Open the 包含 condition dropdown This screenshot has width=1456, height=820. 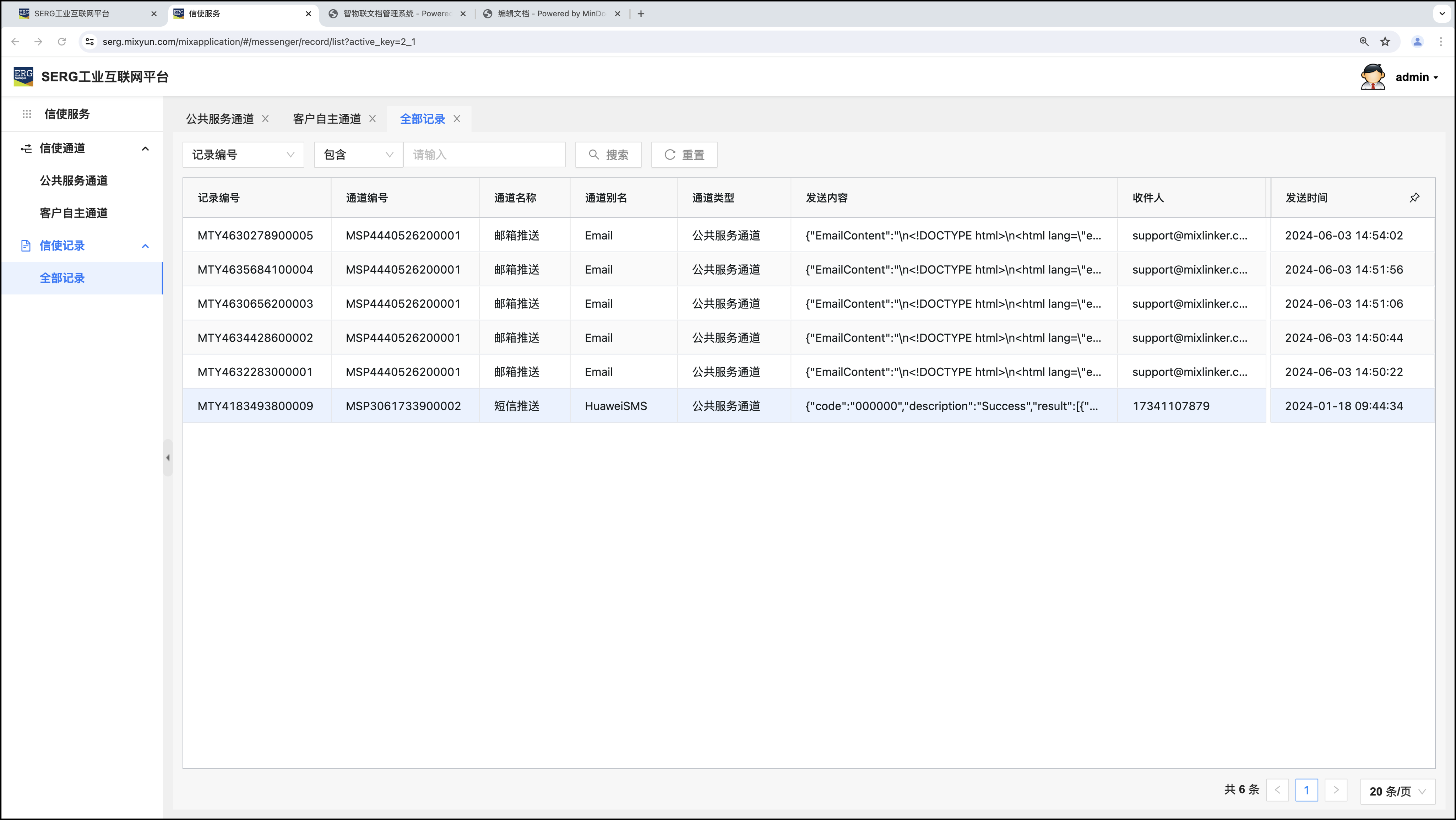pos(358,155)
